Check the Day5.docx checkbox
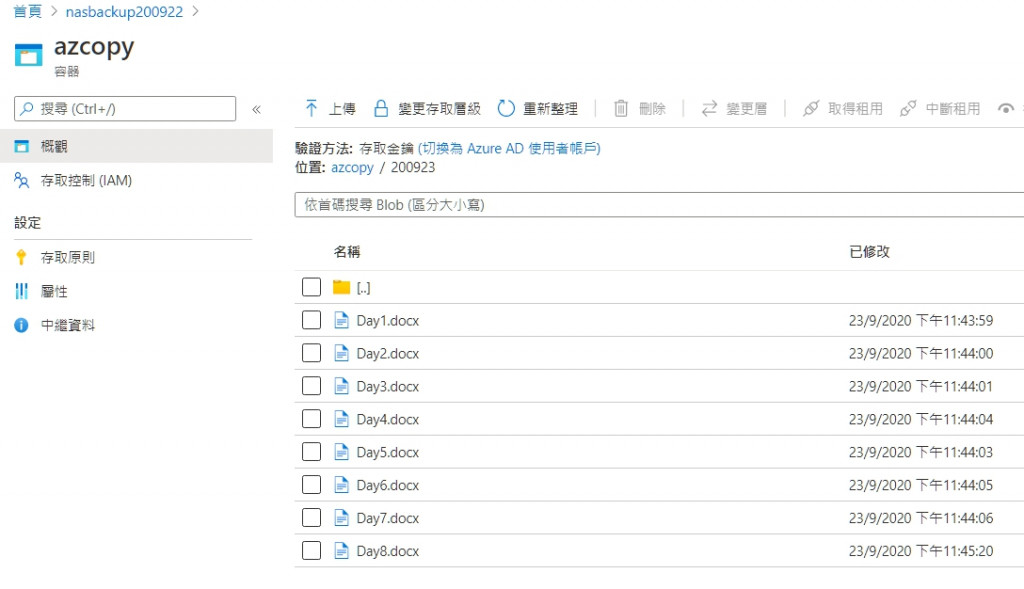 point(312,451)
